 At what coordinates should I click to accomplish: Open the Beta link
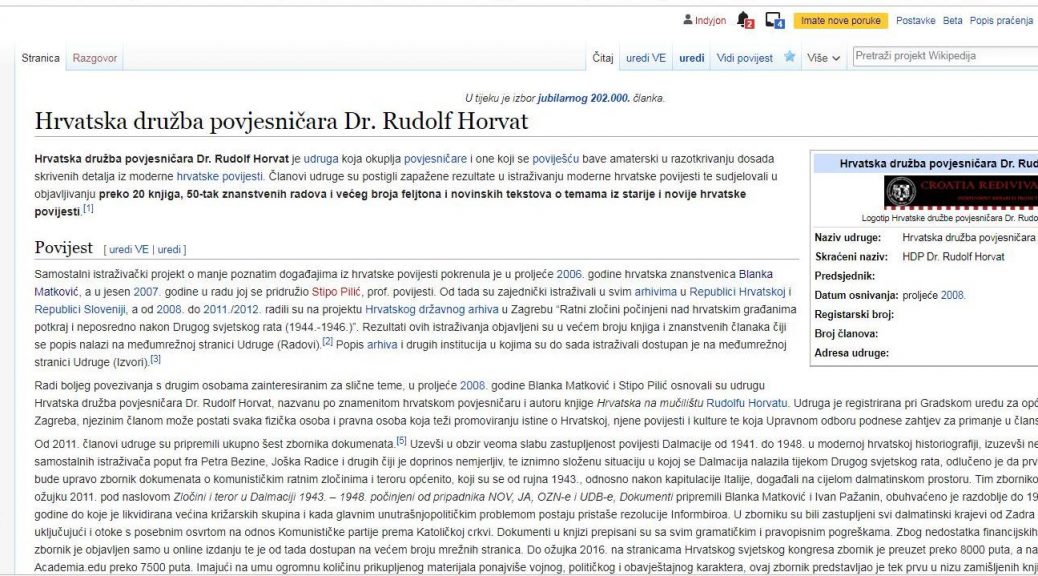click(952, 20)
